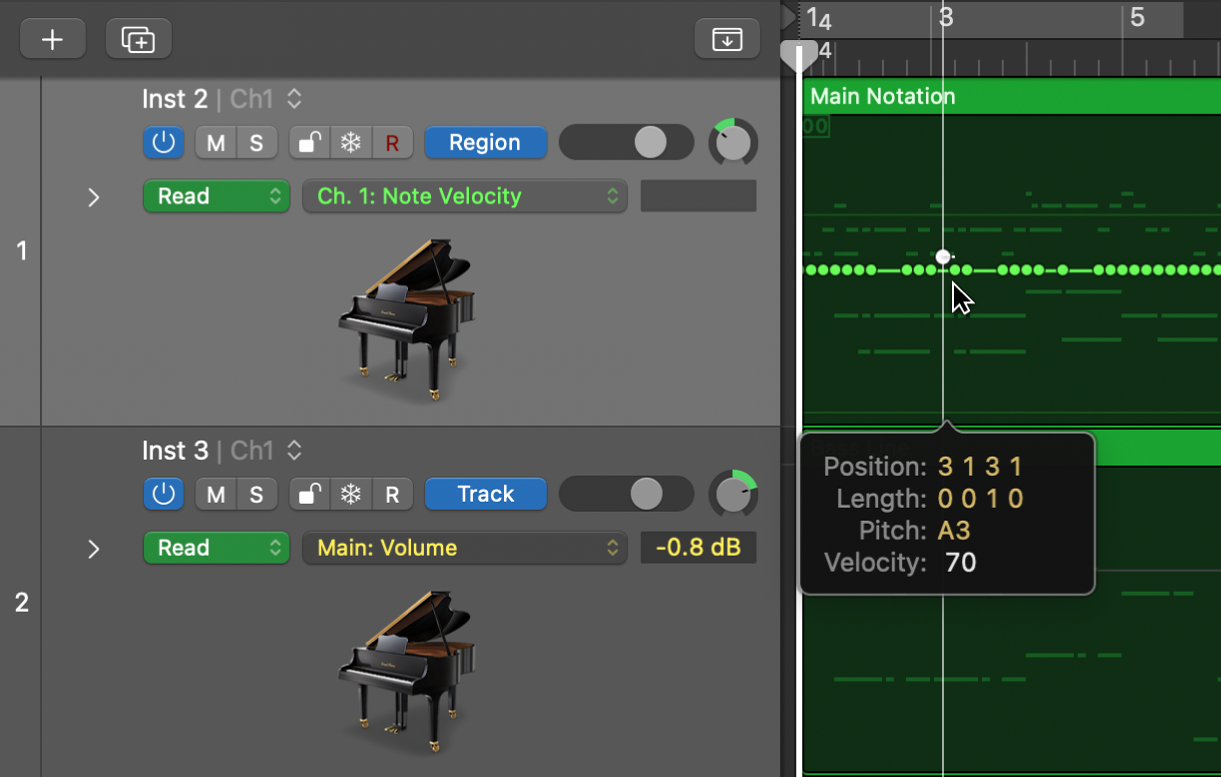Open the Main: Volume parameter dropdown
The height and width of the screenshot is (777, 1221).
point(464,547)
